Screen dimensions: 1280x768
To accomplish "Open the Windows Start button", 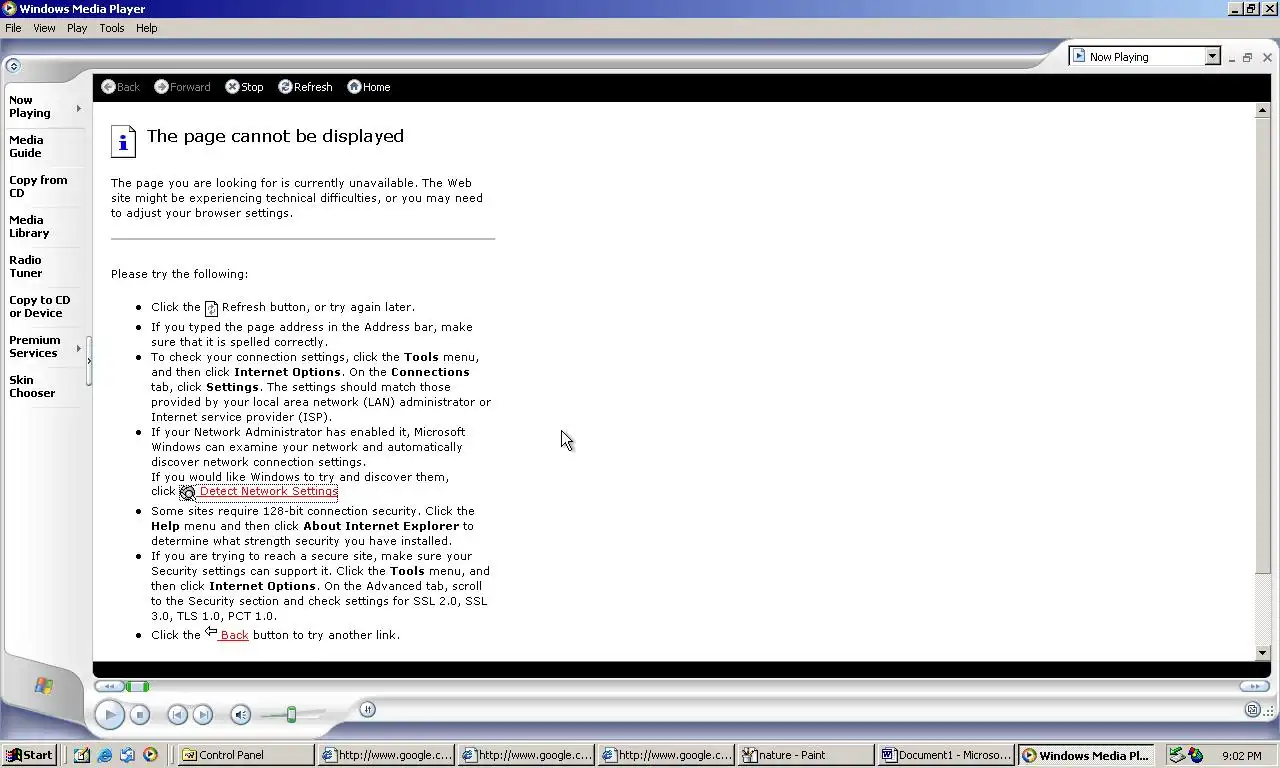I will coord(29,755).
